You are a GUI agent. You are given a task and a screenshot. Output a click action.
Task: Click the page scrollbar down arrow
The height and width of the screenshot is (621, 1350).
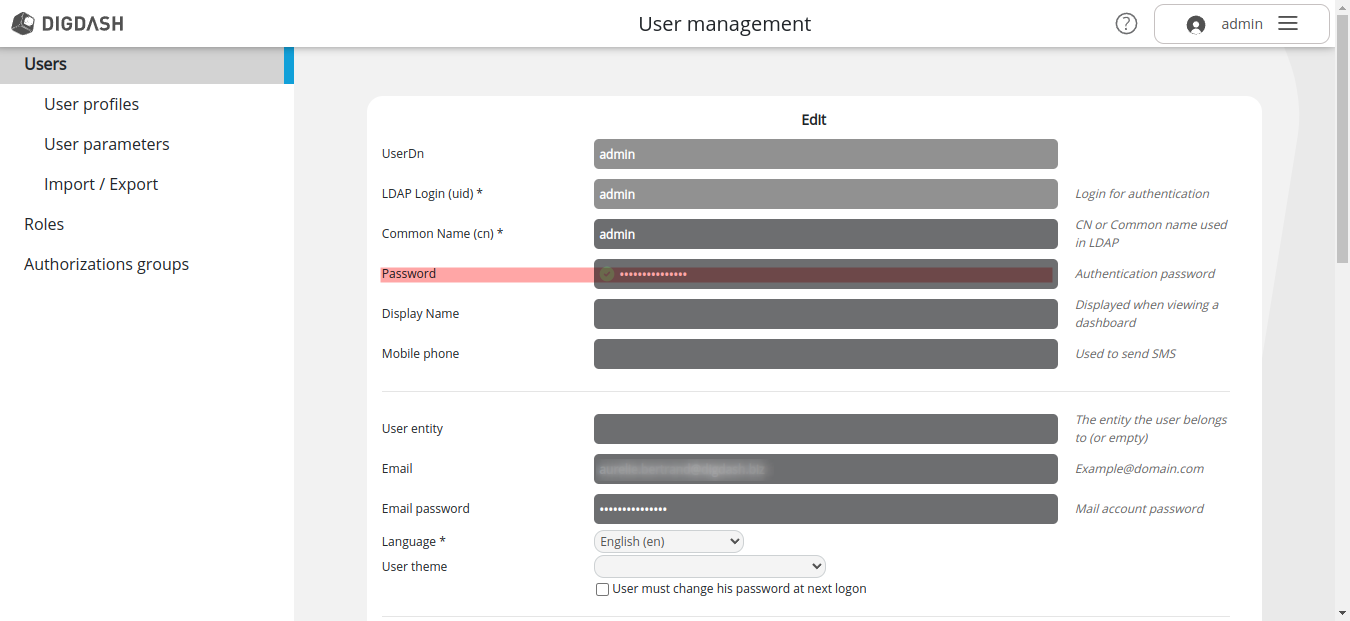(1342, 612)
